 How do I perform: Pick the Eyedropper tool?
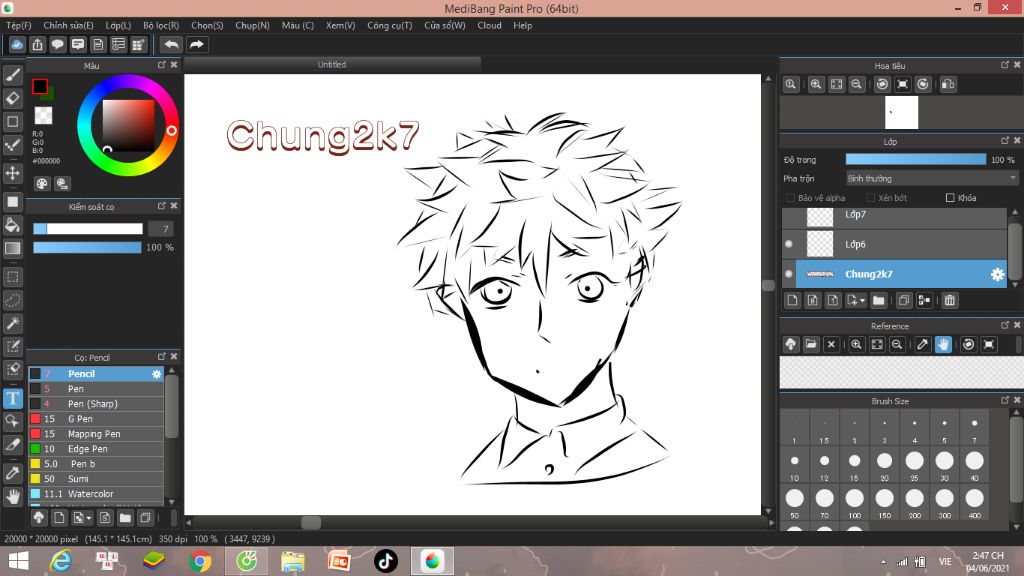pyautogui.click(x=13, y=472)
